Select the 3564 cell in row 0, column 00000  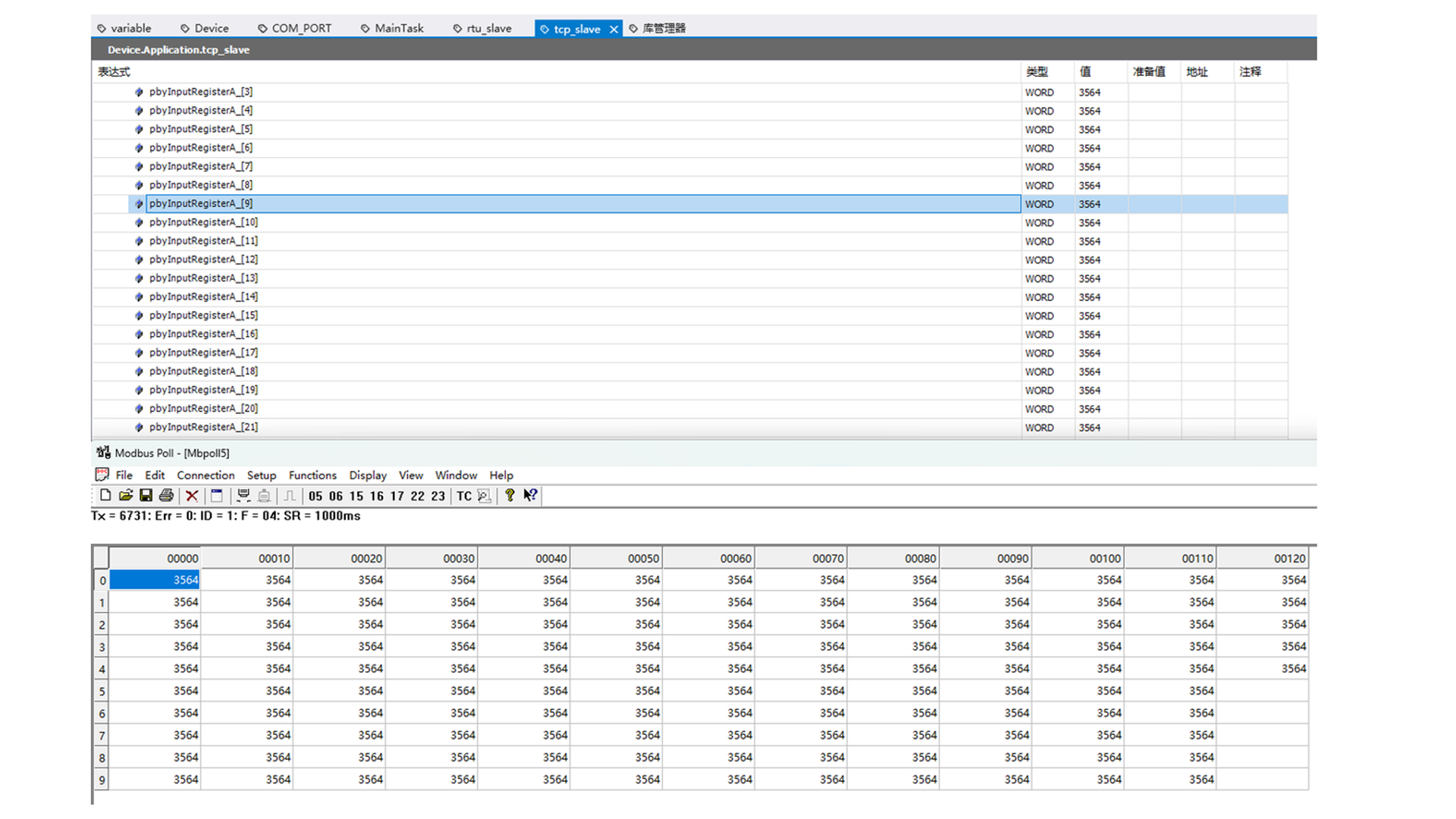pos(155,580)
